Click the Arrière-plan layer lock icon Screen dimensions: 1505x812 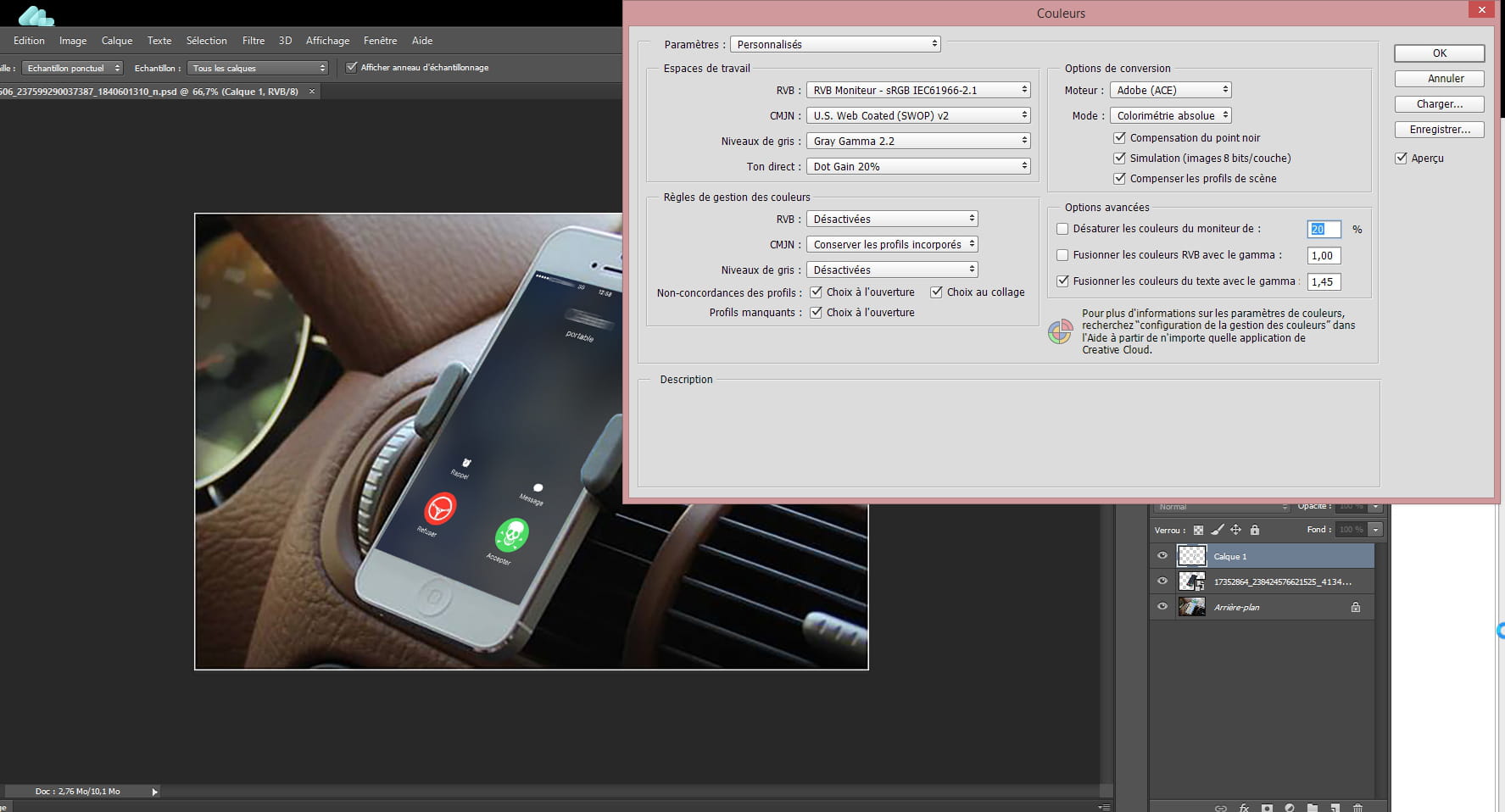(x=1356, y=607)
